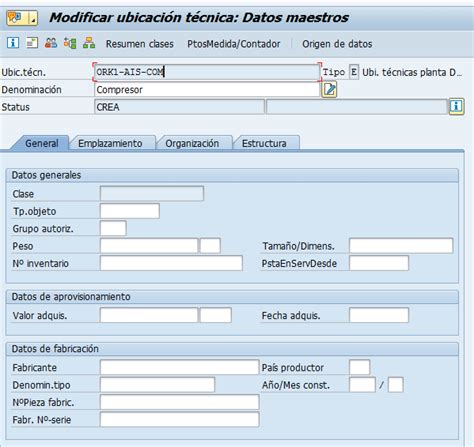The width and height of the screenshot is (474, 447).
Task: Click the Denomin.tipo input field
Action: point(157,385)
